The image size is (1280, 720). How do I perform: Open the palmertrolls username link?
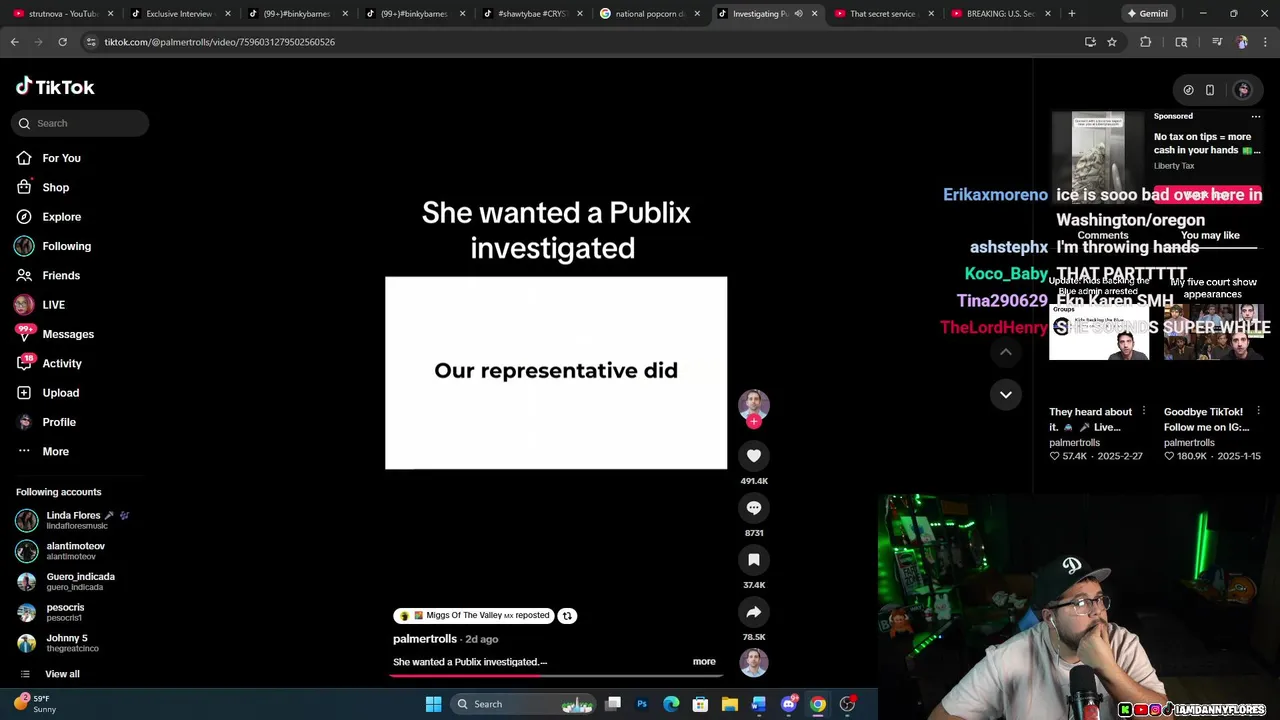(x=425, y=639)
